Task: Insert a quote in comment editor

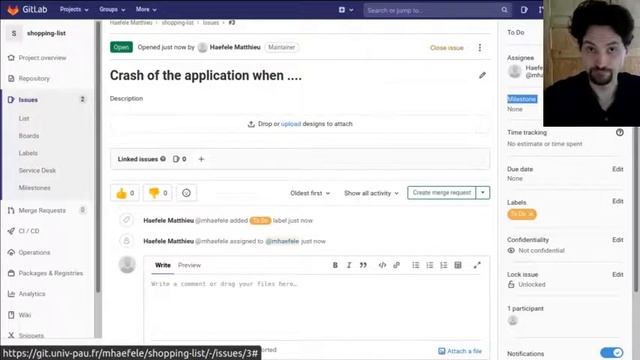Action: point(363,265)
